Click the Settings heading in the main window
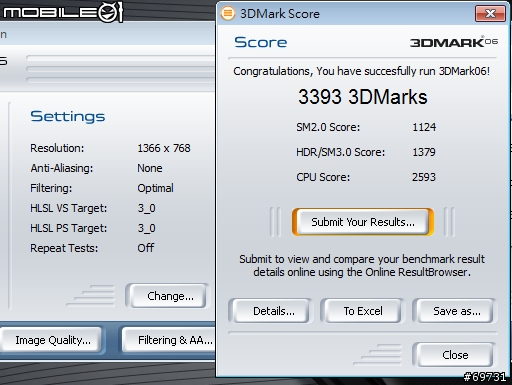The image size is (512, 385). pyautogui.click(x=68, y=117)
